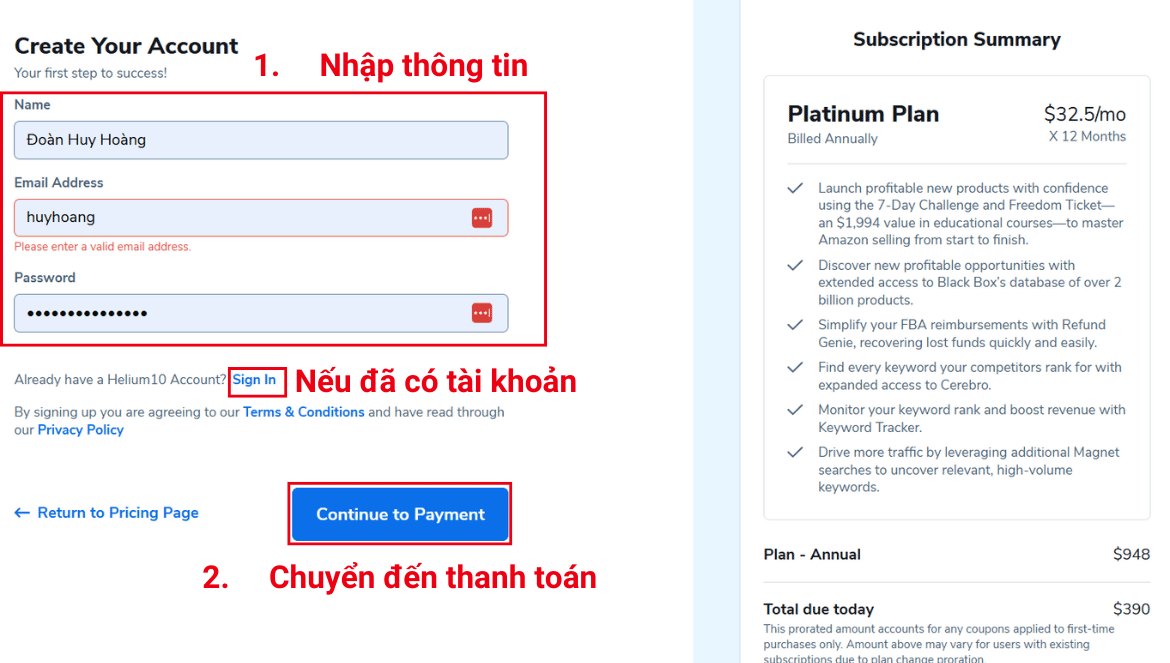Click the password manager icon in Password field
1170x663 pixels.
pyautogui.click(x=482, y=313)
